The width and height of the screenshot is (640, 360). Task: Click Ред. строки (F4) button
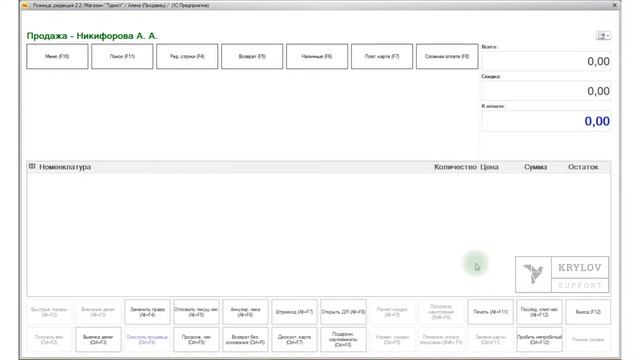[187, 56]
